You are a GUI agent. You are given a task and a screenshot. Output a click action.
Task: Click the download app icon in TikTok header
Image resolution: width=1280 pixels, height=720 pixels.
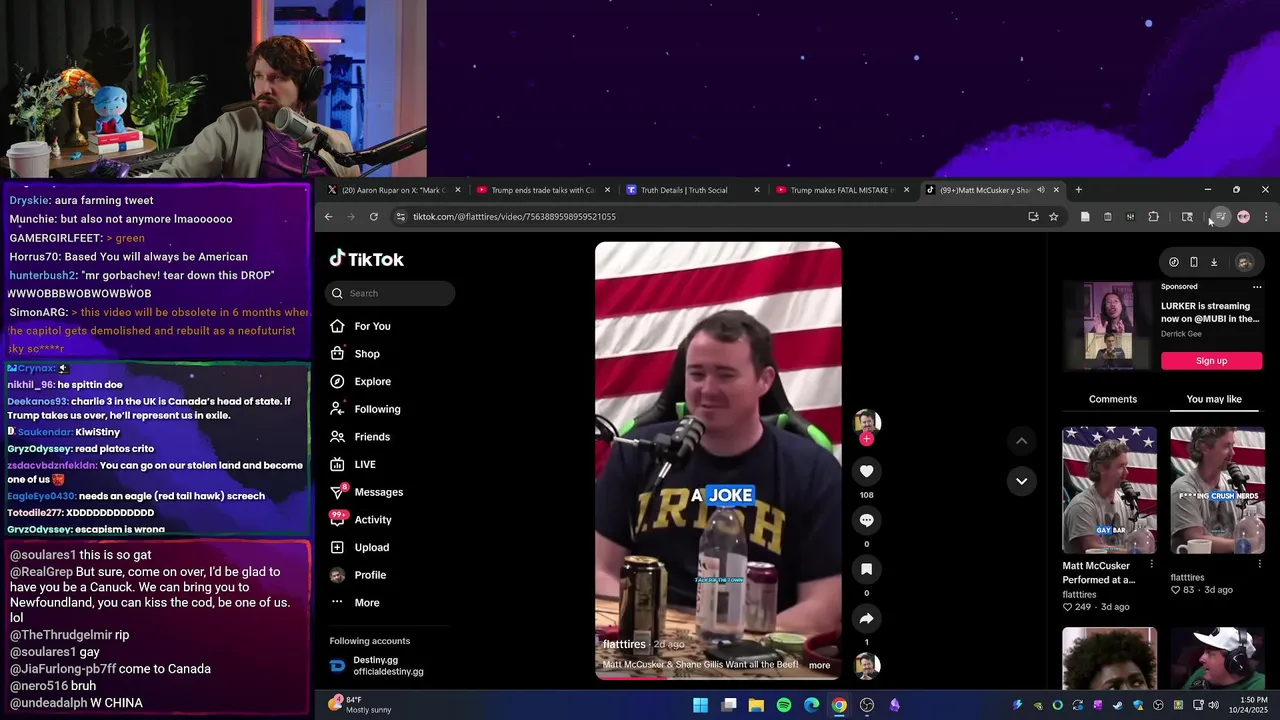coord(1214,262)
